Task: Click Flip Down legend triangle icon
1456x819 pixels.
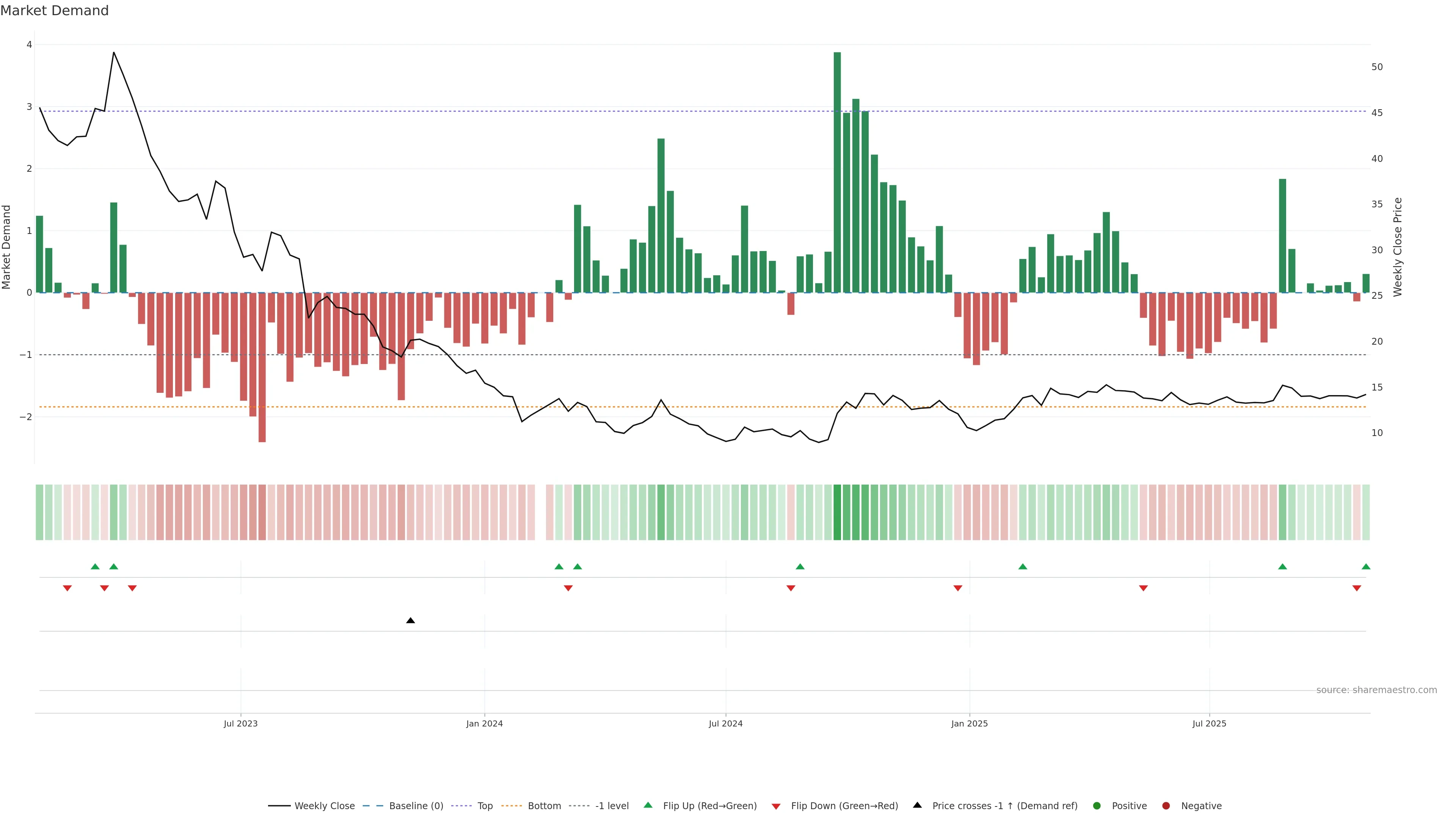Action: [x=776, y=806]
